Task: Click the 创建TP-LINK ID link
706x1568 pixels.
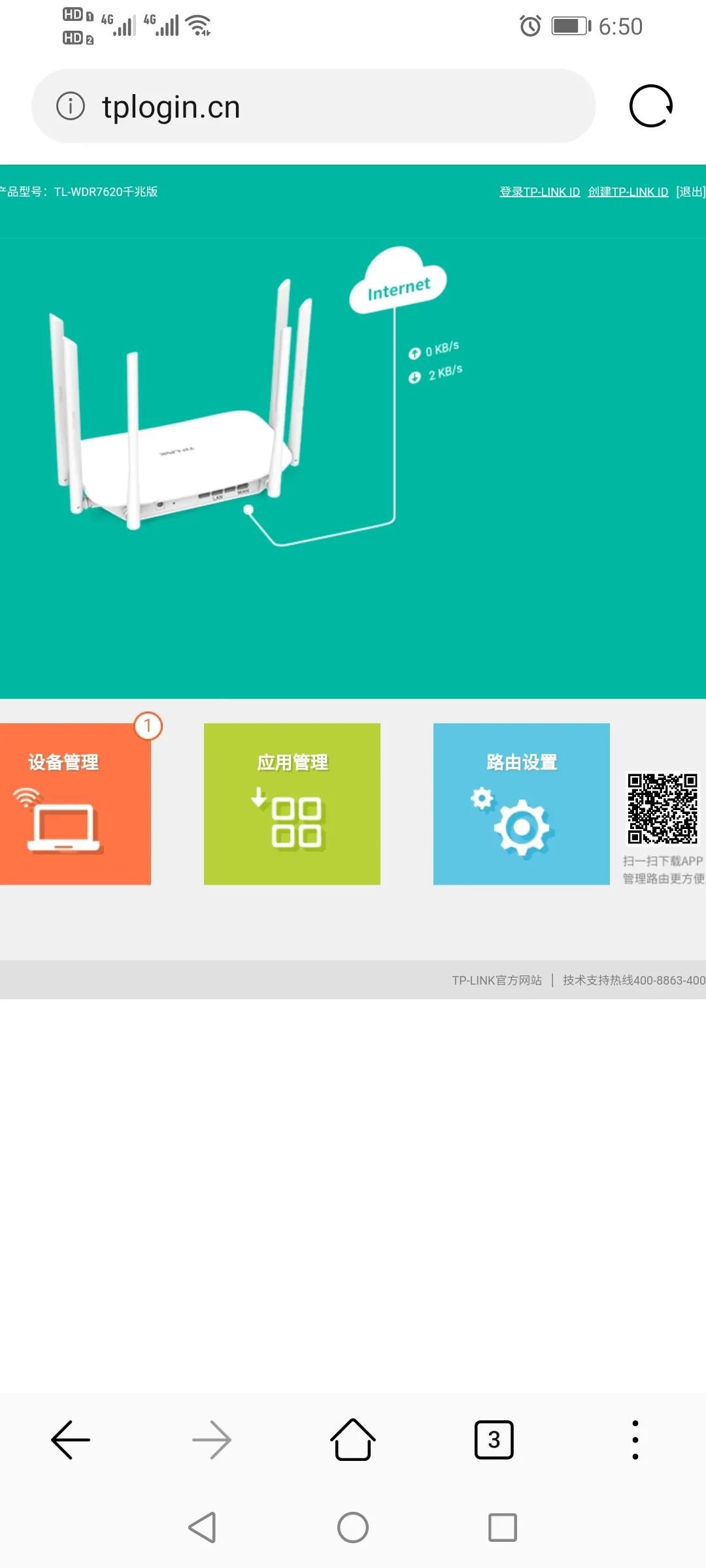Action: pyautogui.click(x=628, y=191)
